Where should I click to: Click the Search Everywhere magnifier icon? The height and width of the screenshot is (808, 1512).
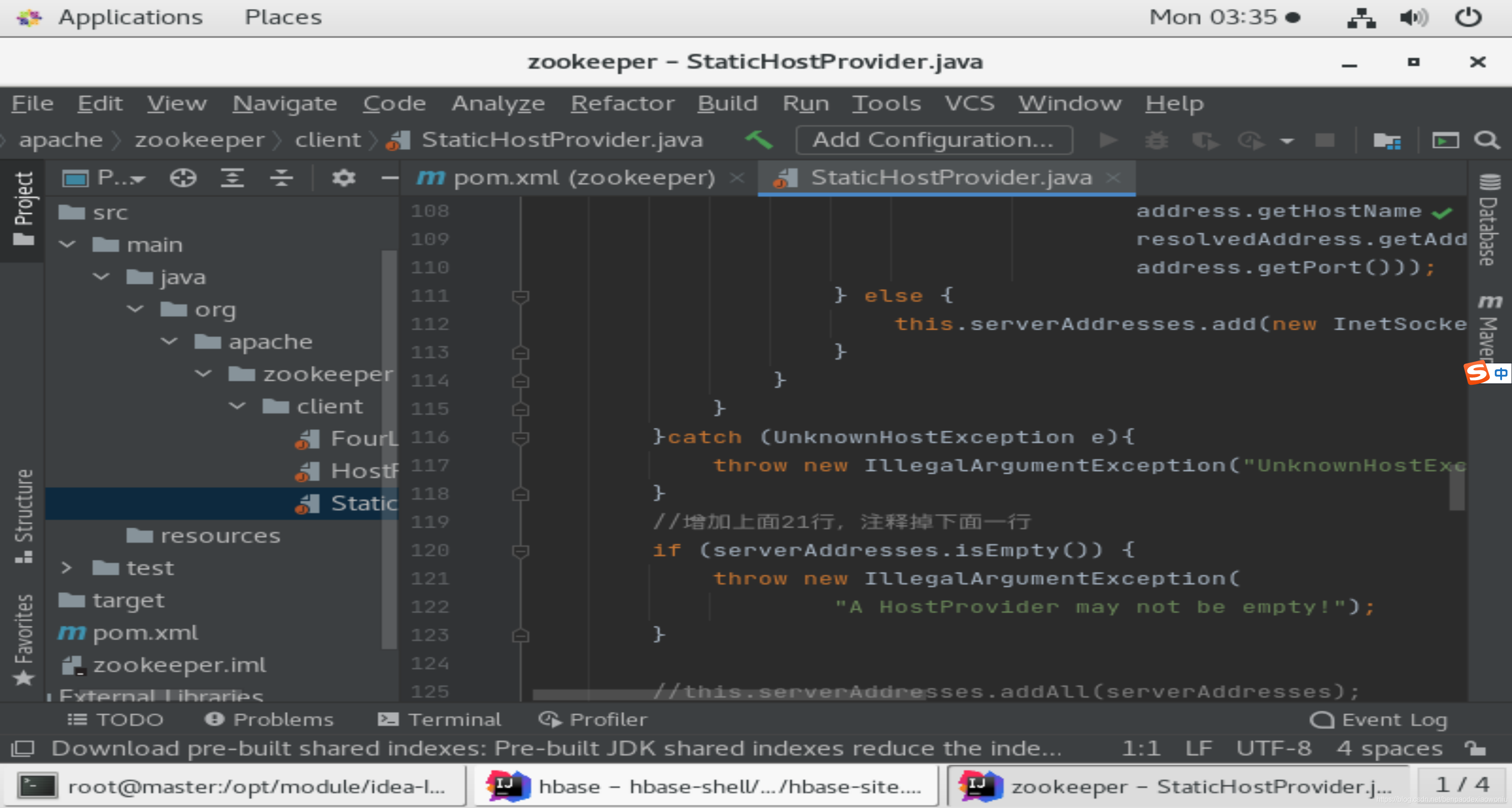(1486, 140)
